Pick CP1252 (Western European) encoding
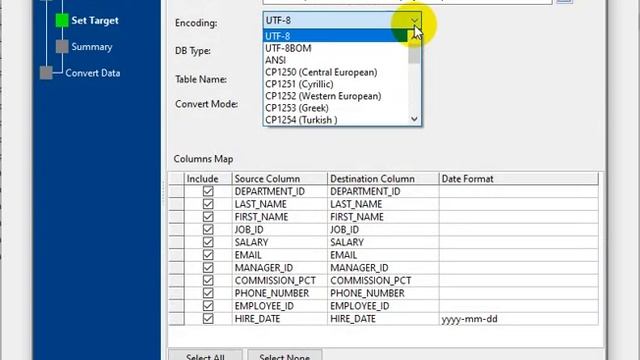This screenshot has height=360, width=640. click(x=336, y=96)
